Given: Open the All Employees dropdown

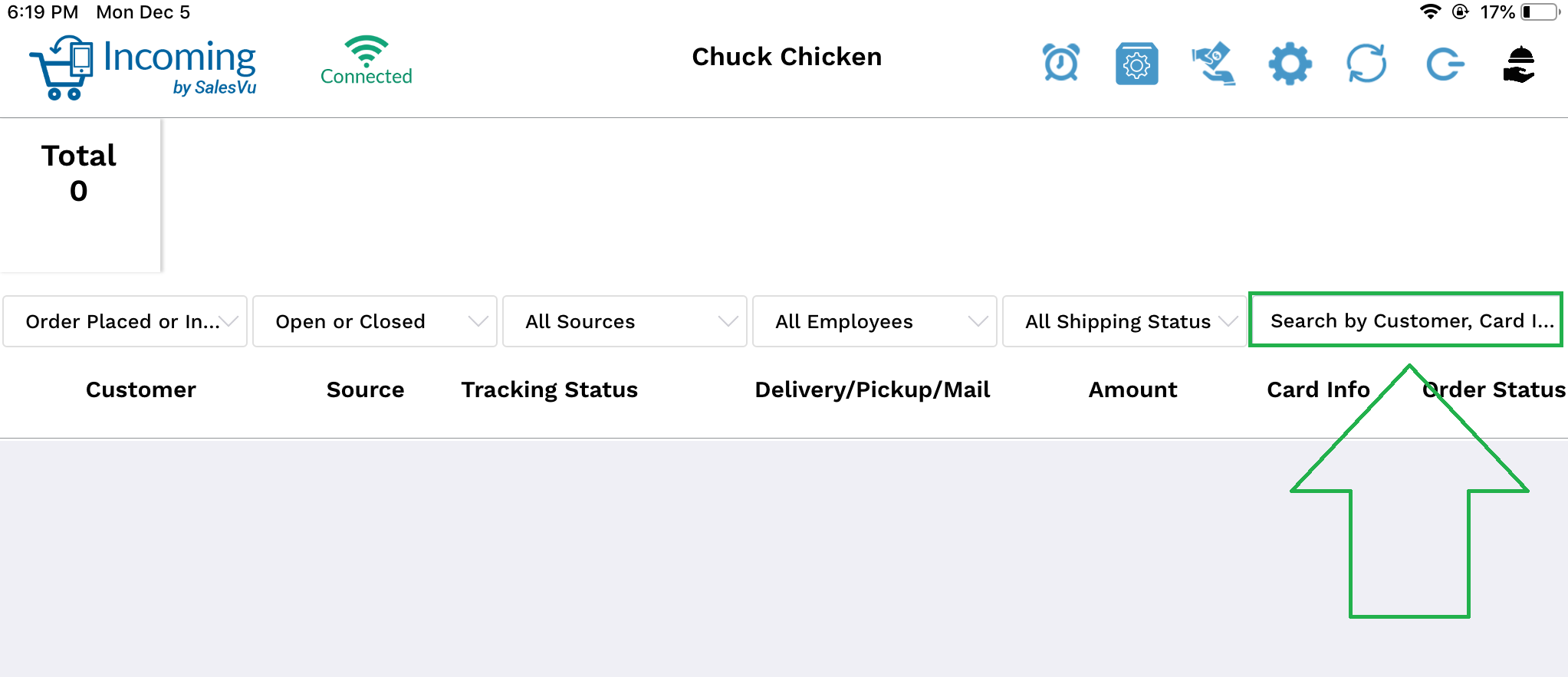Looking at the screenshot, I should coord(875,321).
